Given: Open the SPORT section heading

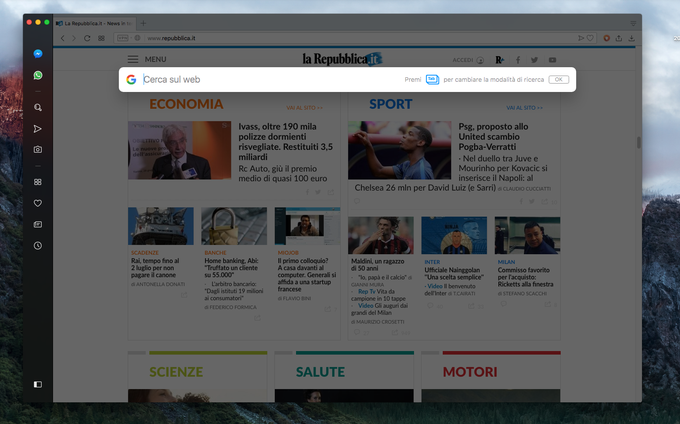Looking at the screenshot, I should (x=391, y=104).
